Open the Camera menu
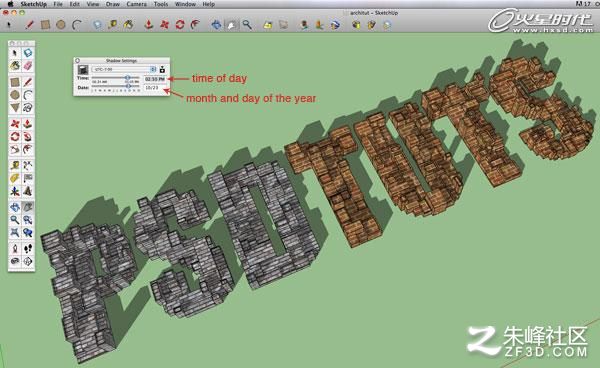600x368 pixels. point(136,4)
